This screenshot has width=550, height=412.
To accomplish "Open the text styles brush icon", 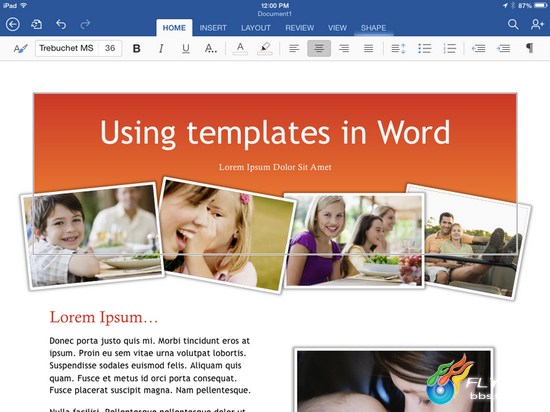I will pyautogui.click(x=20, y=48).
